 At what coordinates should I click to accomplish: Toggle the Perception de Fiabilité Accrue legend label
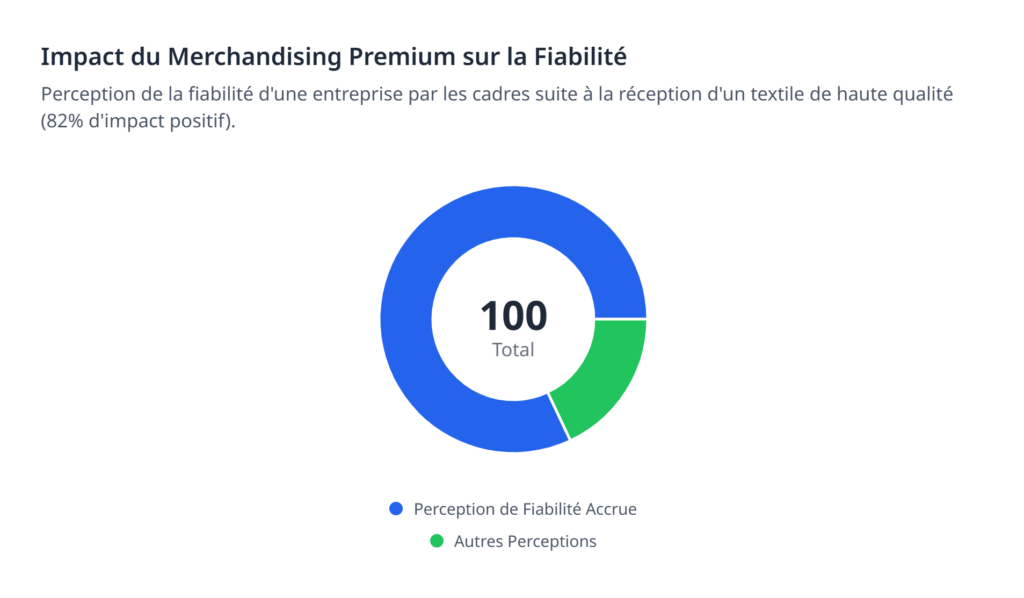pyautogui.click(x=524, y=509)
